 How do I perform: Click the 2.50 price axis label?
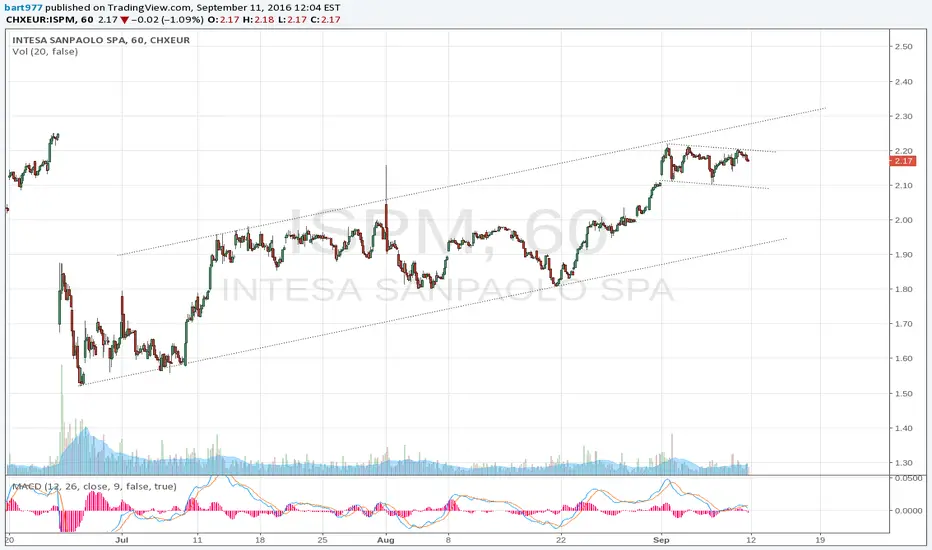[903, 46]
